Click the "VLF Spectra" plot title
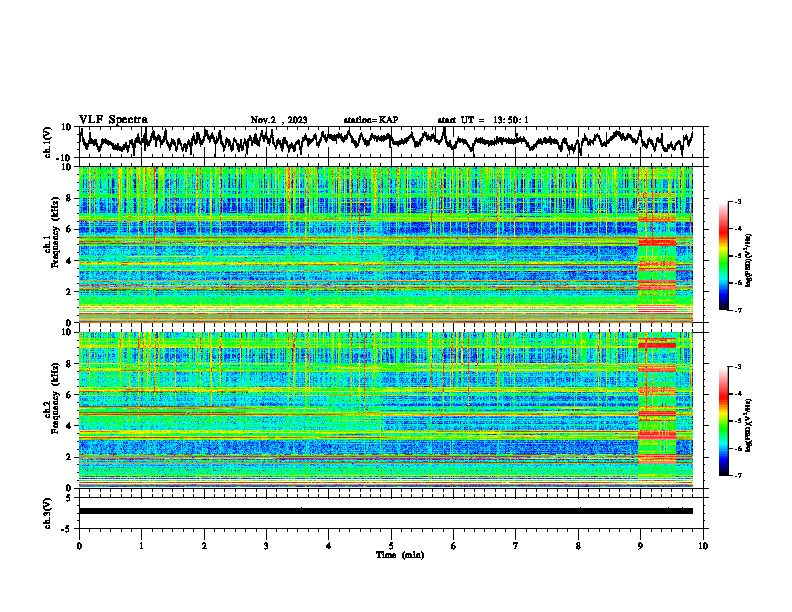Screen dimensions: 792x612 pyautogui.click(x=113, y=120)
